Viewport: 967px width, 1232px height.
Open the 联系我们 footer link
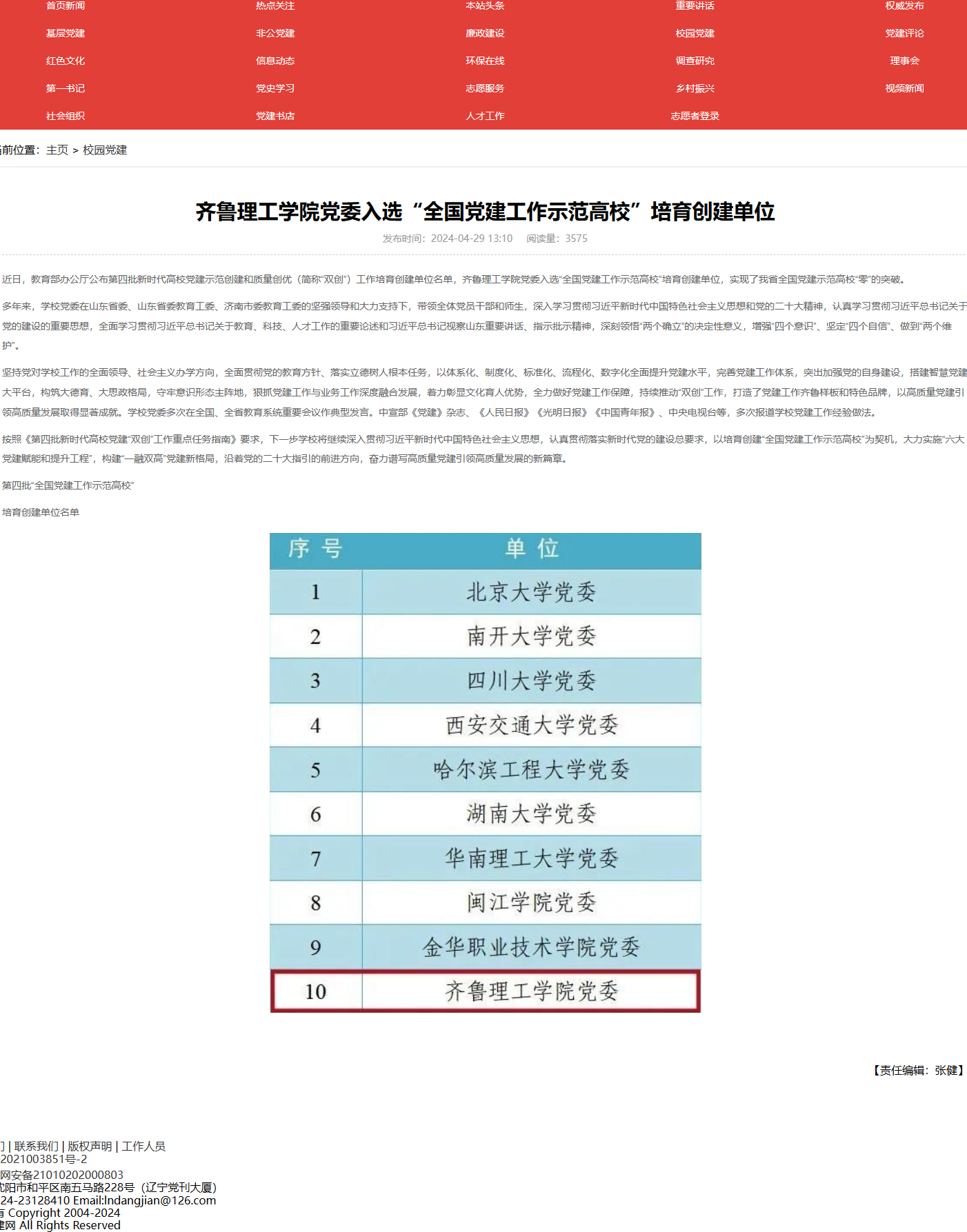[37, 1146]
